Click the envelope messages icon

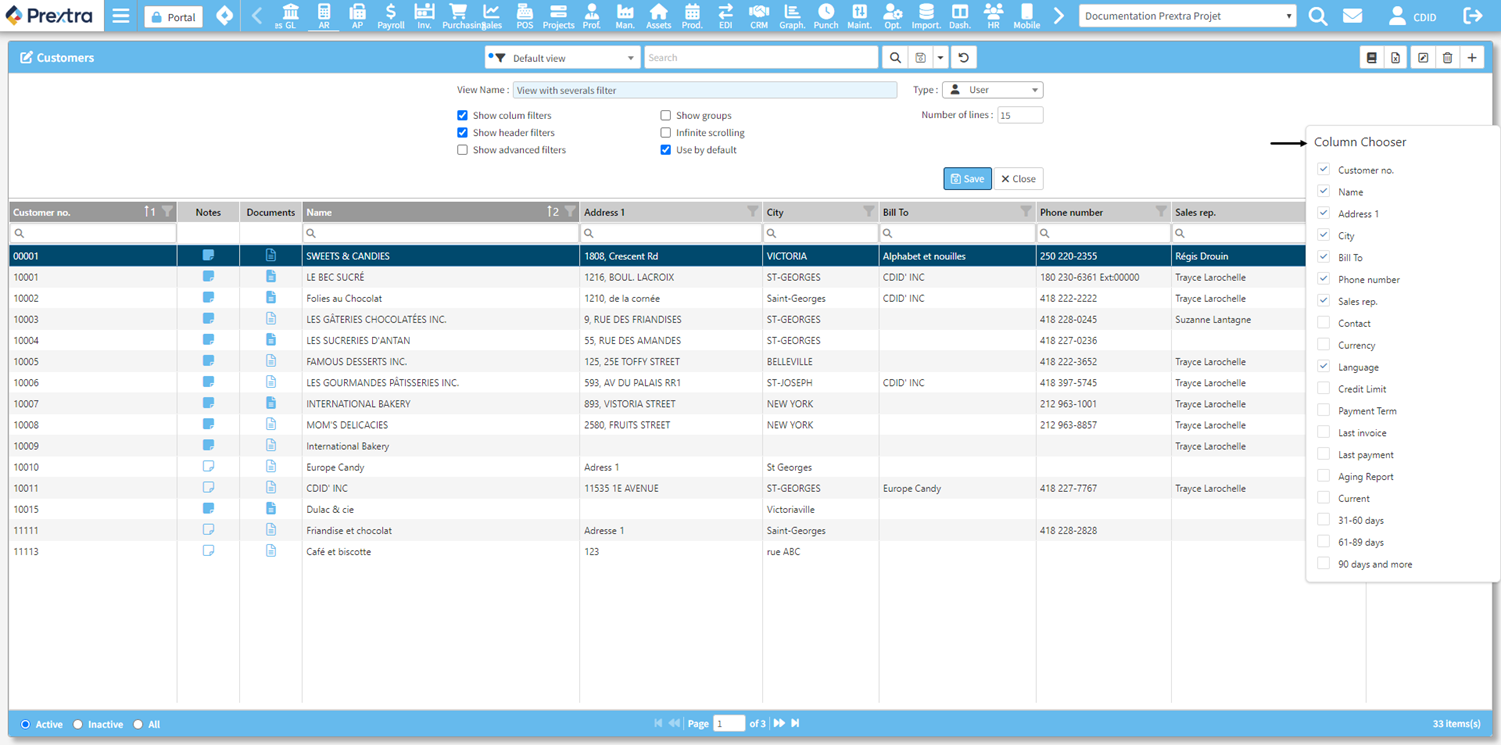(1352, 16)
